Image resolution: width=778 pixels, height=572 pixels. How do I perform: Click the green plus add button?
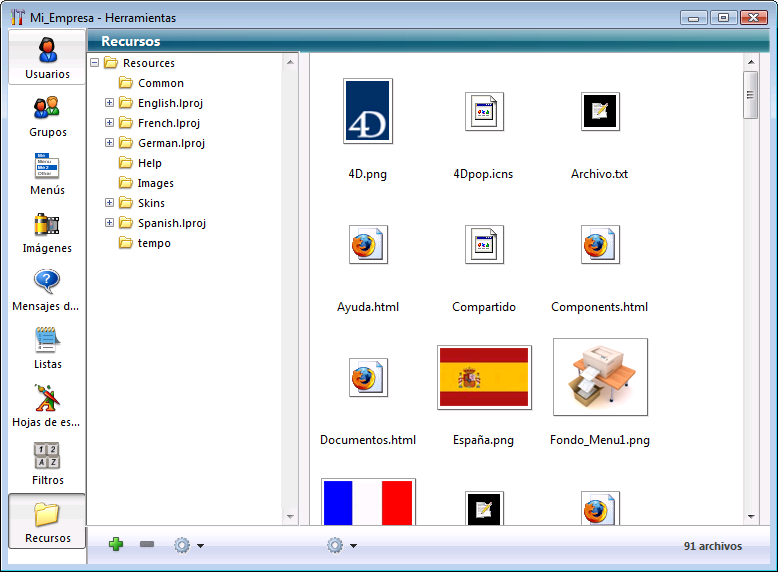point(116,545)
